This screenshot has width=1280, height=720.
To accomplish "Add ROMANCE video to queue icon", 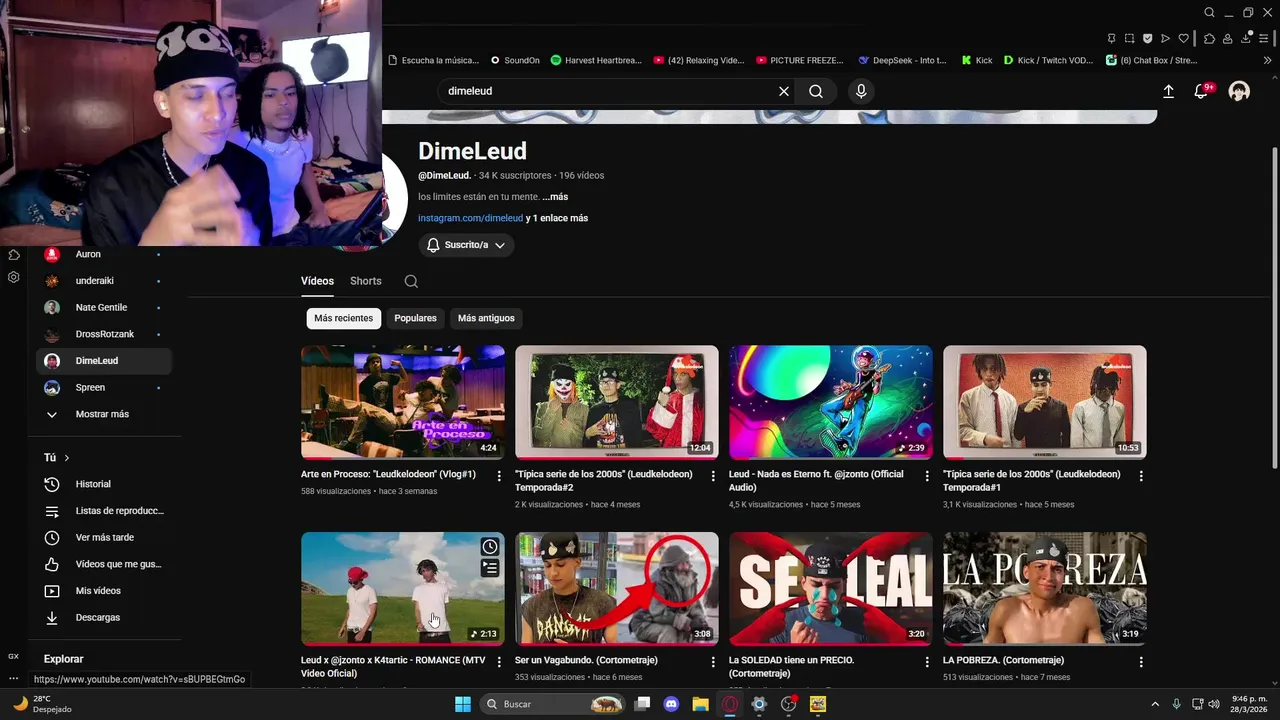I will (490, 568).
